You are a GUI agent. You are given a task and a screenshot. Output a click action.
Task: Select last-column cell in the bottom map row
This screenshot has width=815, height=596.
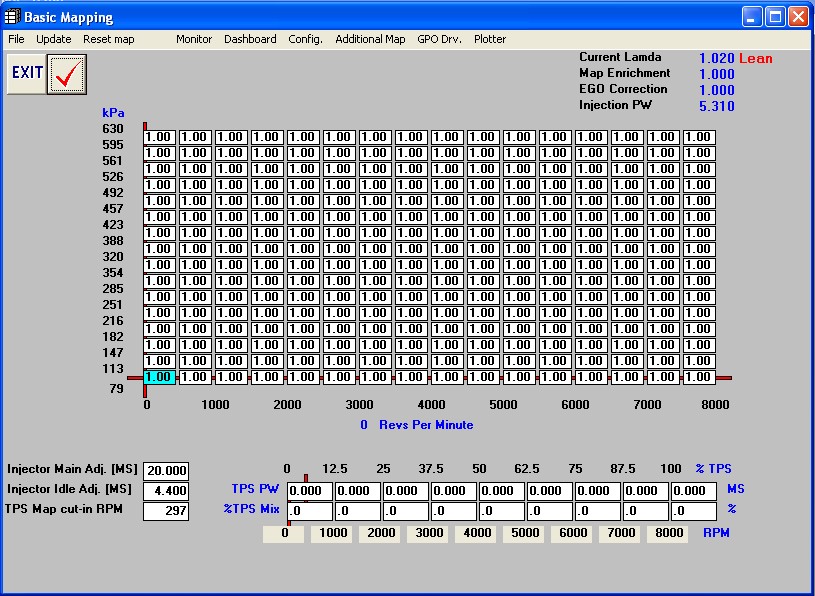[699, 377]
